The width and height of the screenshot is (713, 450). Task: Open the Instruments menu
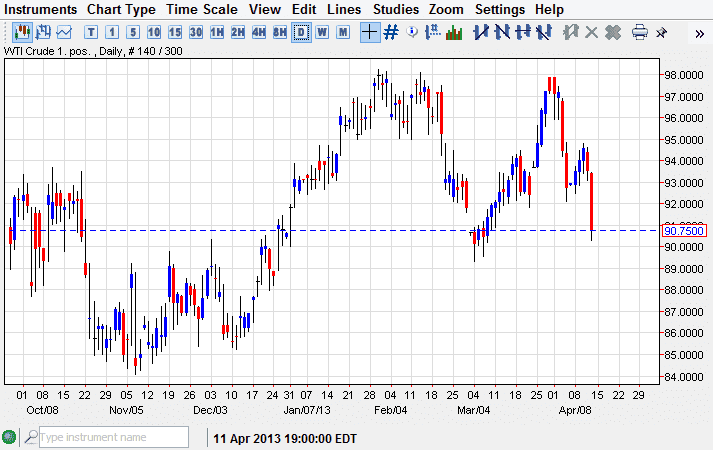tap(40, 9)
